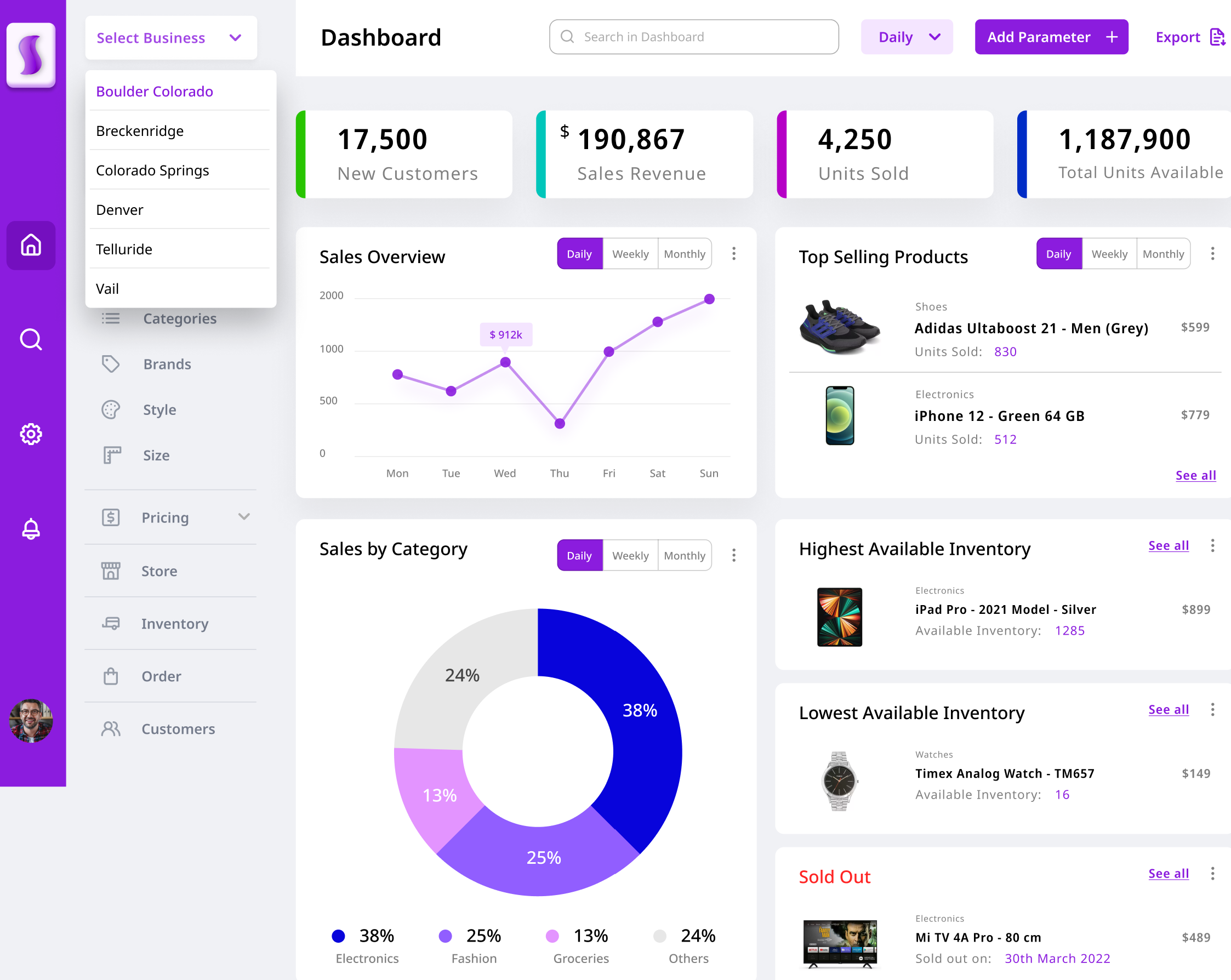Choose Denver from business list
This screenshot has height=980, width=1231.
[119, 209]
